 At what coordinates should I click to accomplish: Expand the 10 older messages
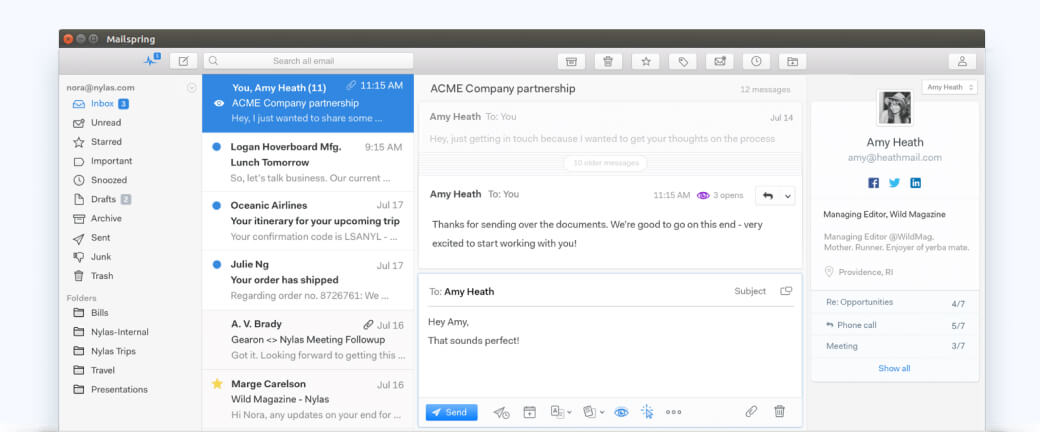pyautogui.click(x=606, y=163)
